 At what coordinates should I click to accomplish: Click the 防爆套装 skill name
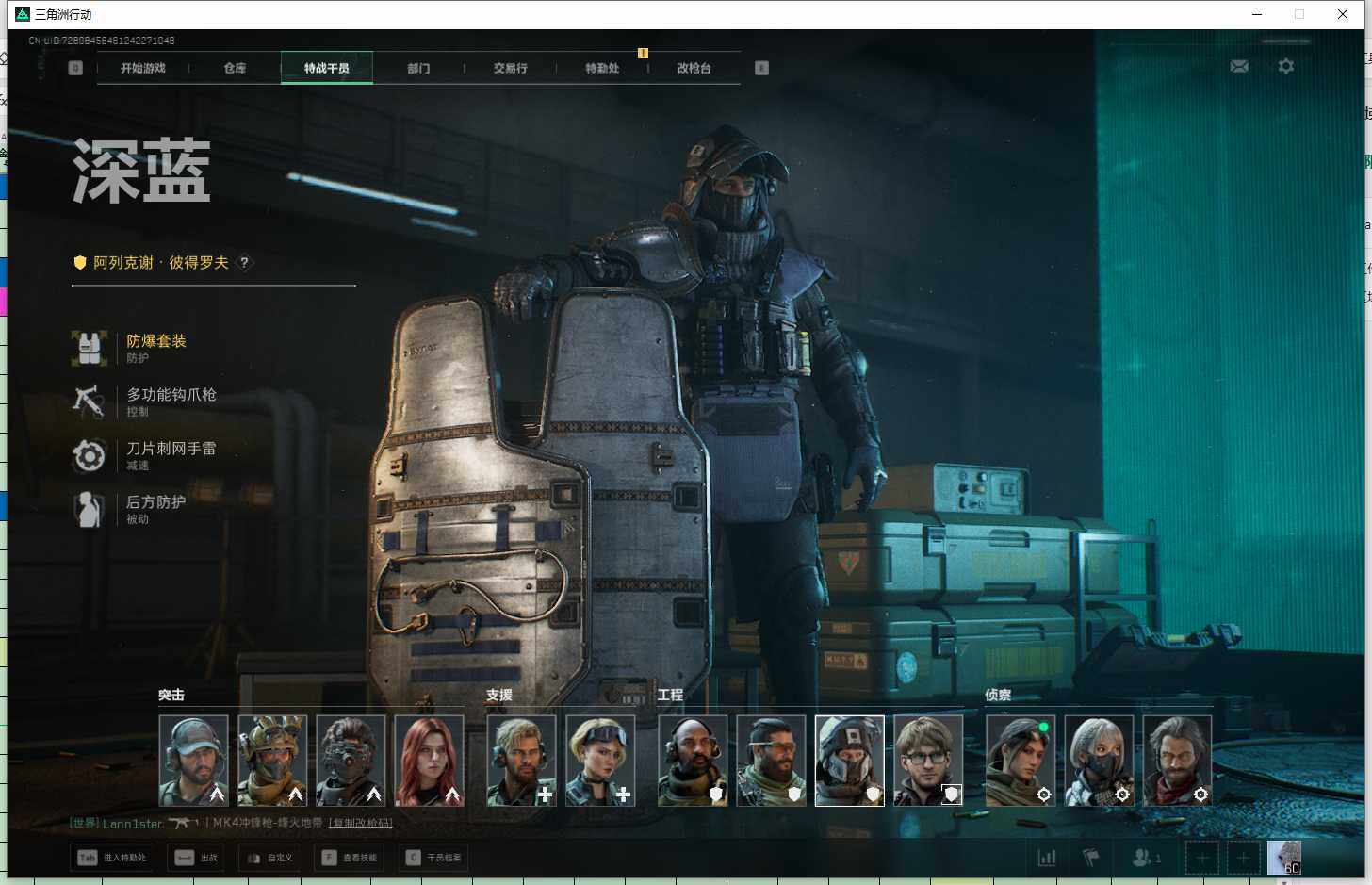pyautogui.click(x=156, y=340)
